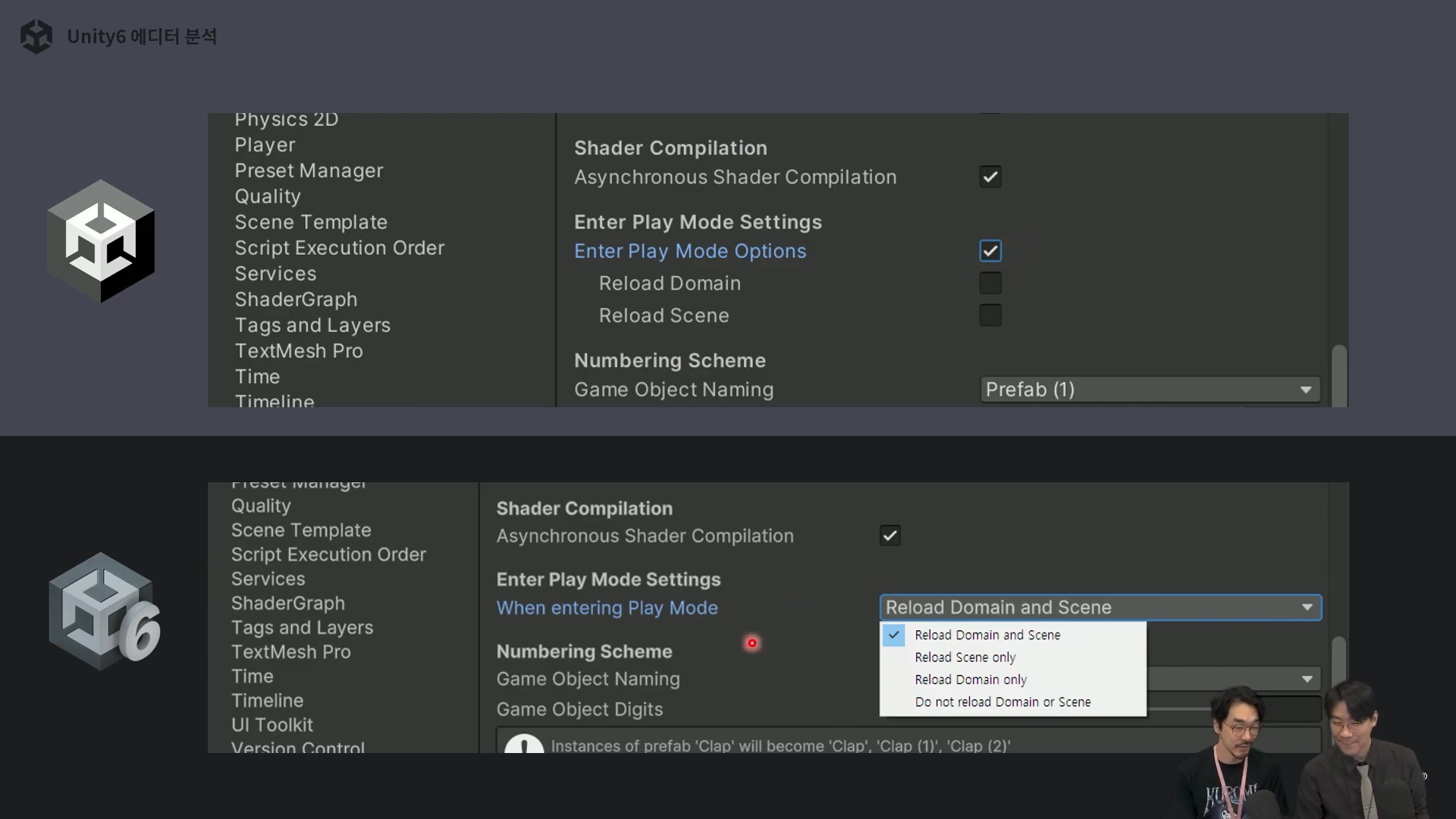1456x819 pixels.
Task: Click the checkmark beside Reload Domain and Scene
Action: pos(894,635)
